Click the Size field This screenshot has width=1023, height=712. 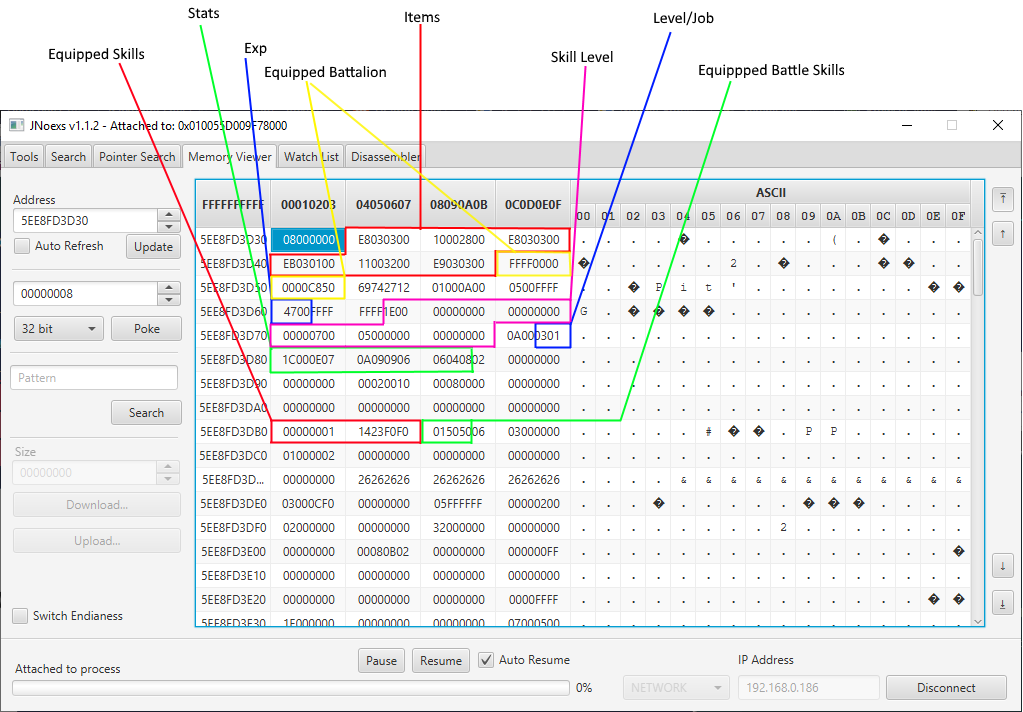(85, 472)
